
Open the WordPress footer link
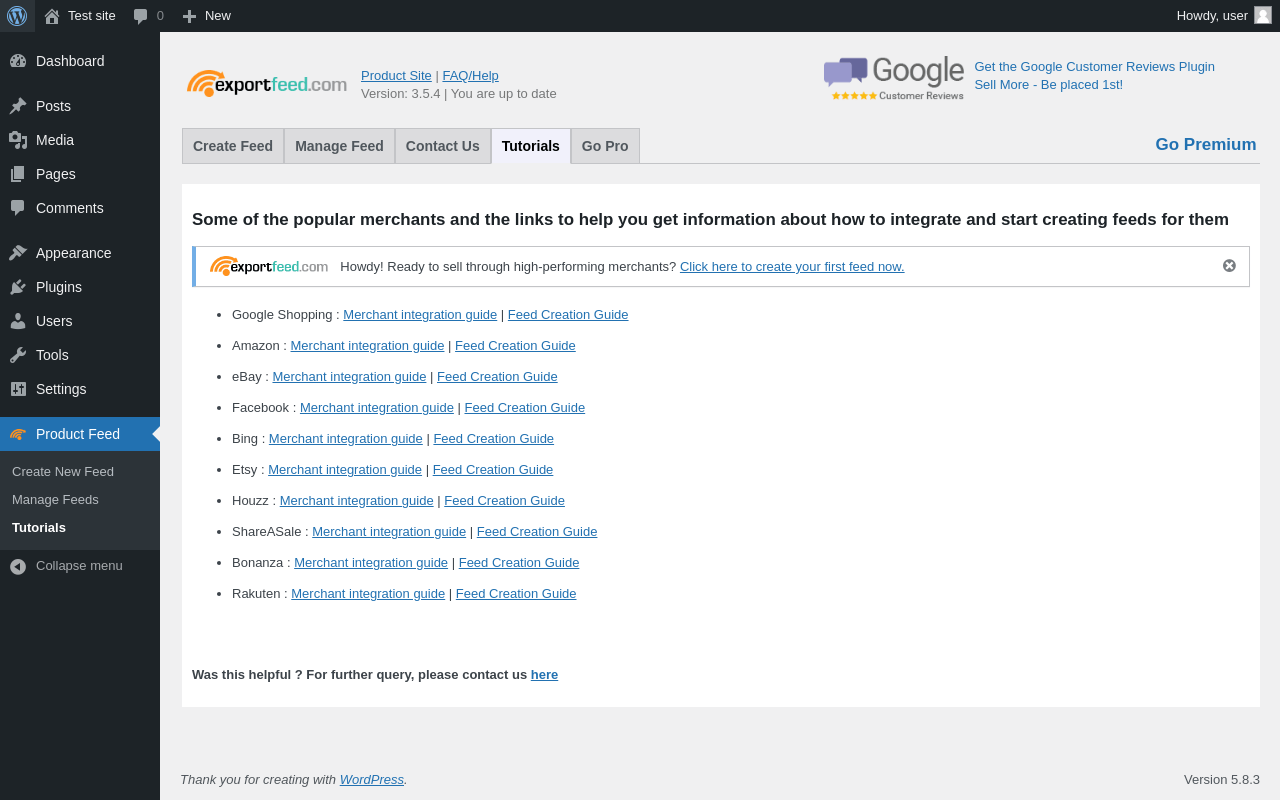(372, 780)
